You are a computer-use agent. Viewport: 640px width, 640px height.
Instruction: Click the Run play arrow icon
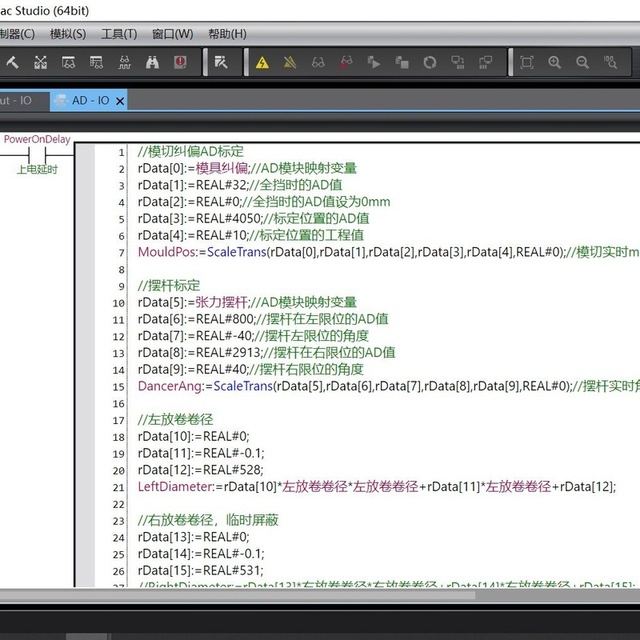(x=373, y=62)
